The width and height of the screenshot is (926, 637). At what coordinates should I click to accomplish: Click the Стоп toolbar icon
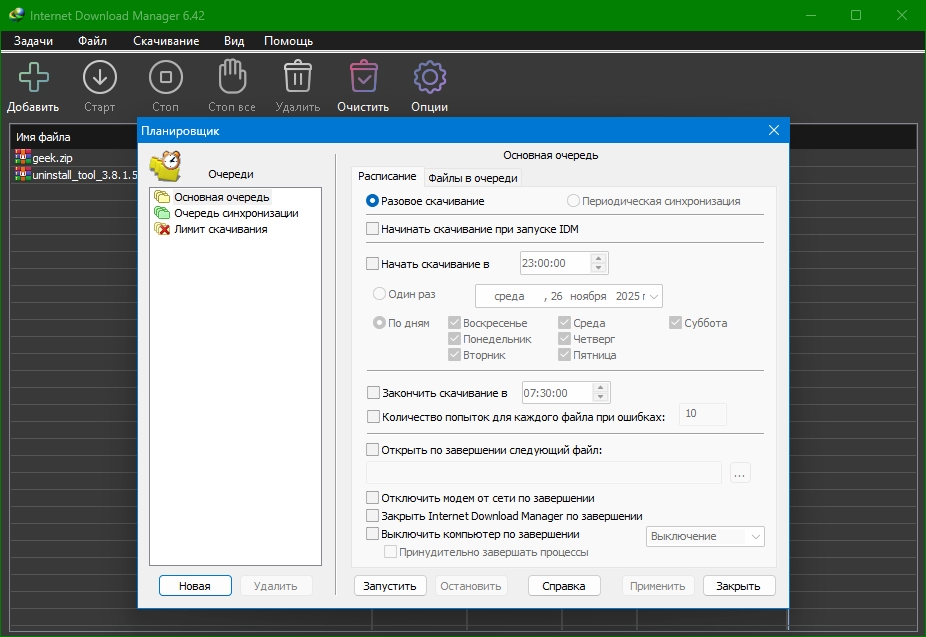pos(166,77)
